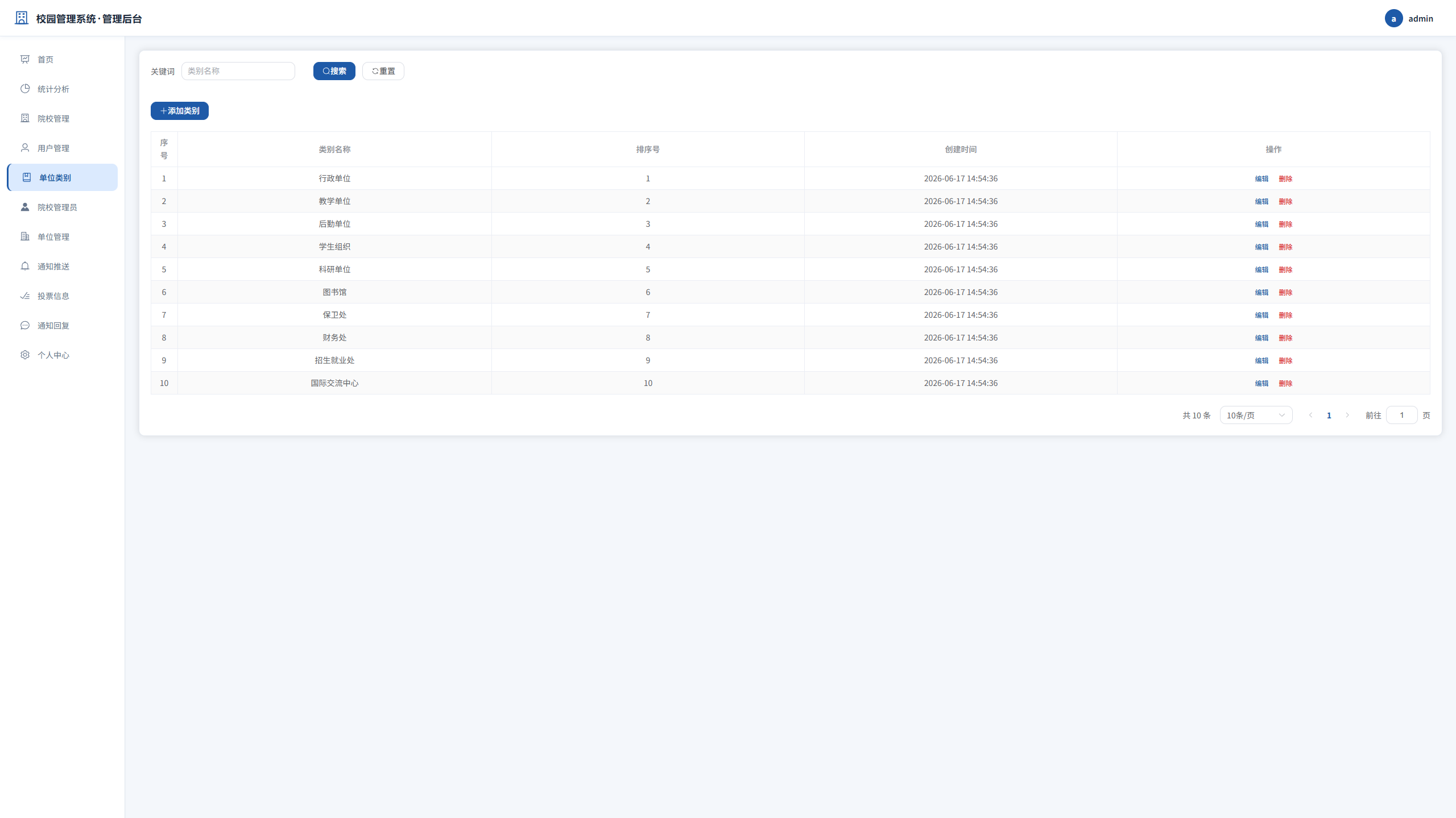This screenshot has width=1456, height=818.
Task: Click the 添加类别 button
Action: (x=180, y=111)
